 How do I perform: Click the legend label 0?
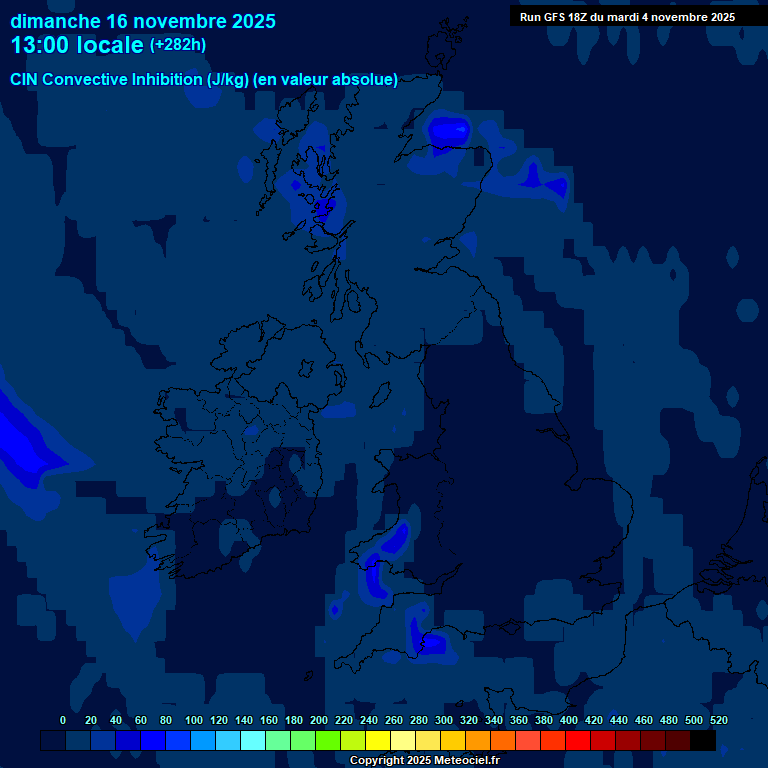pos(63,720)
